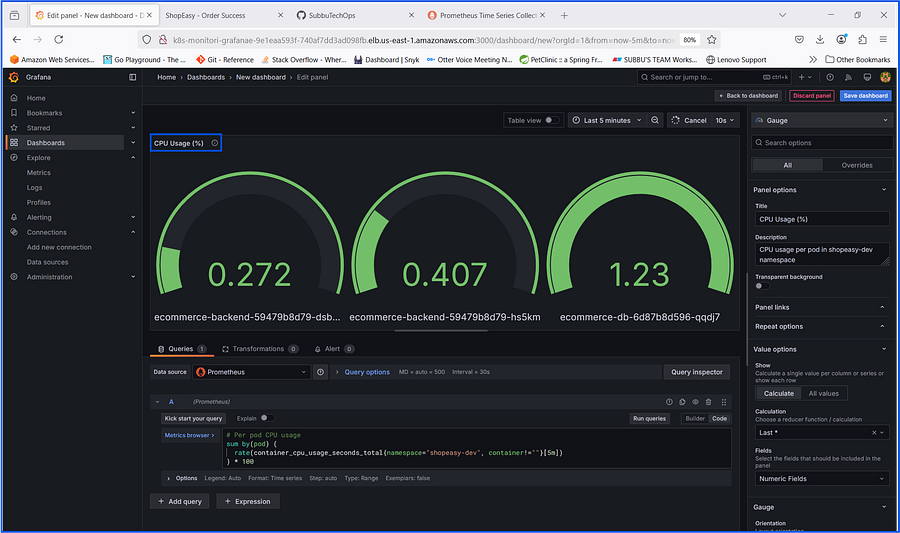This screenshot has width=900, height=533.
Task: Expand the Panel links section
Action: coord(821,307)
